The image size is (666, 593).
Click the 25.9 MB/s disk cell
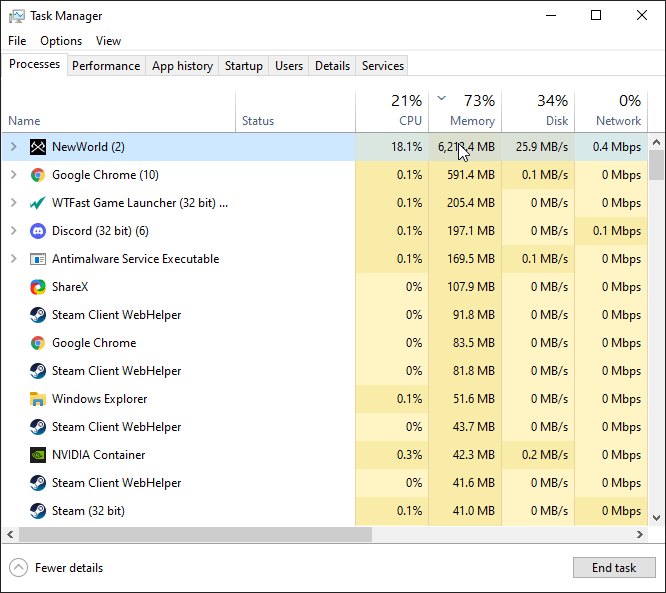(x=538, y=147)
